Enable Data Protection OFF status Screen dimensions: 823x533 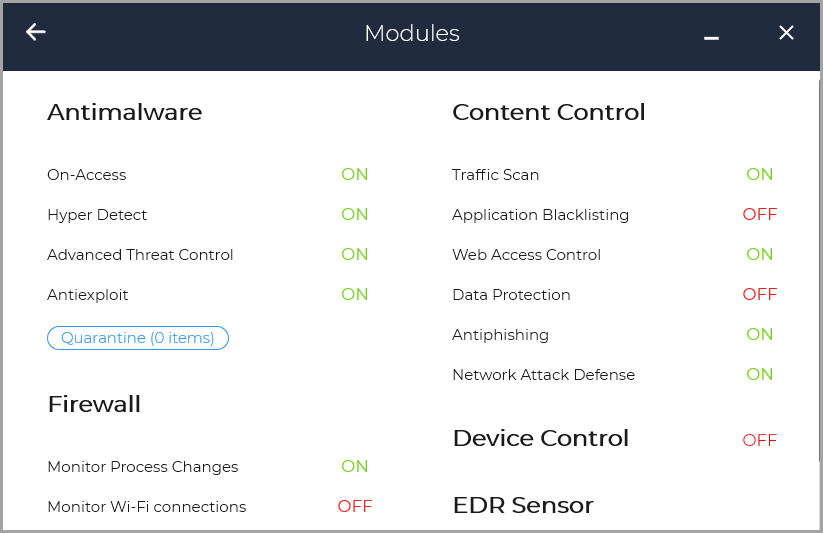[760, 294]
